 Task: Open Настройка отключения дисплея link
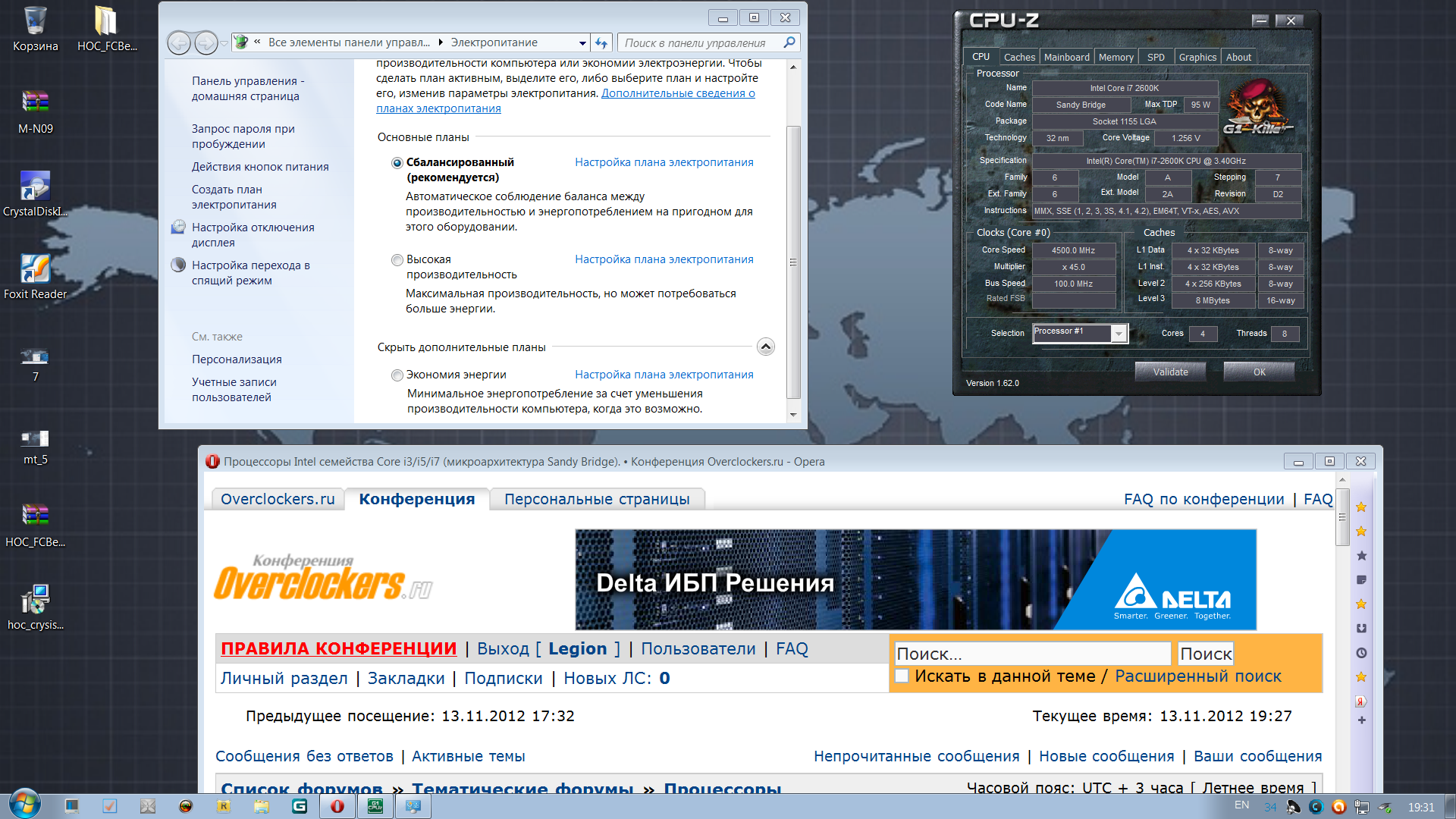point(253,235)
